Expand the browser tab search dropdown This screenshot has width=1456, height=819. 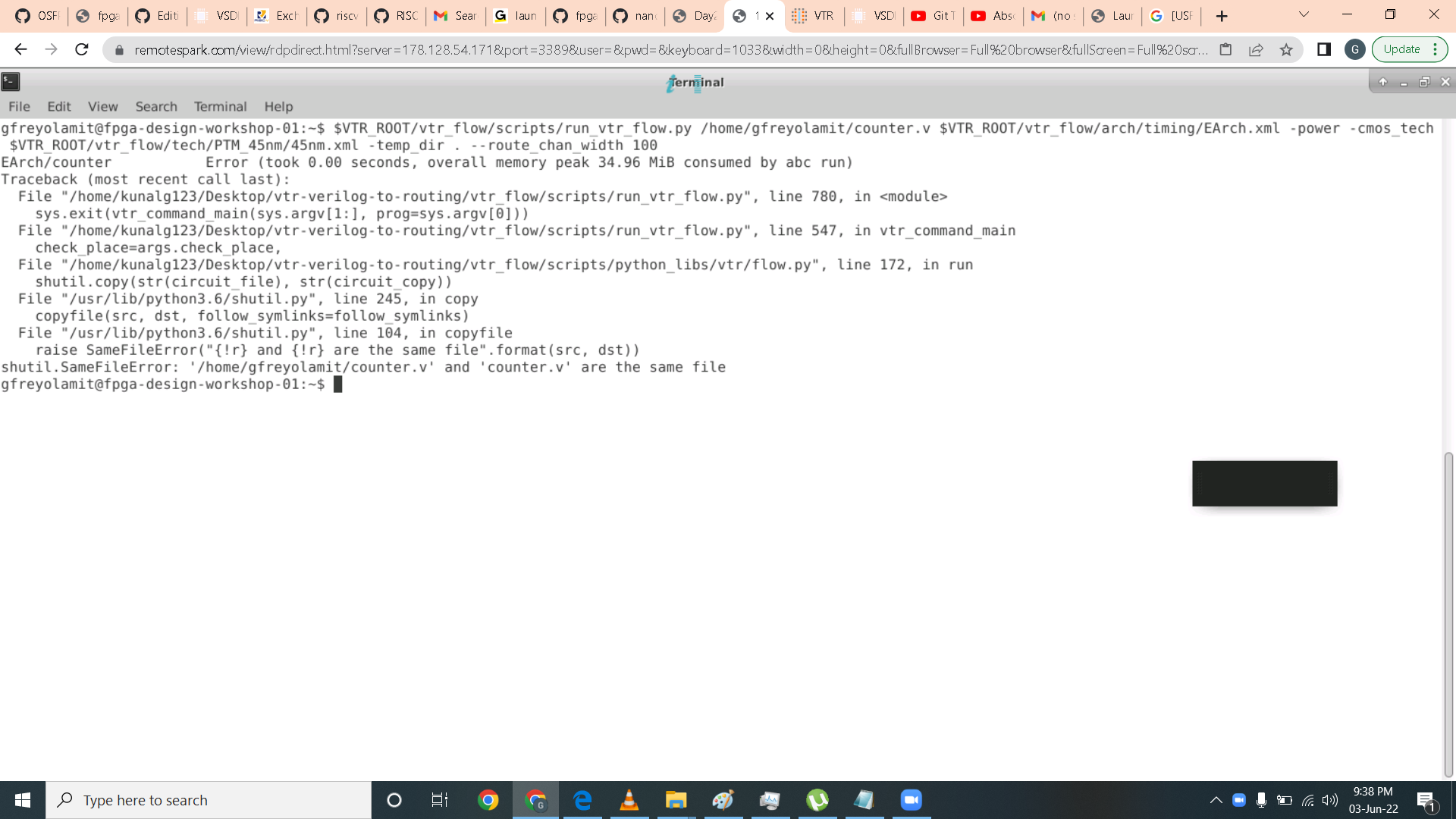[x=1304, y=15]
